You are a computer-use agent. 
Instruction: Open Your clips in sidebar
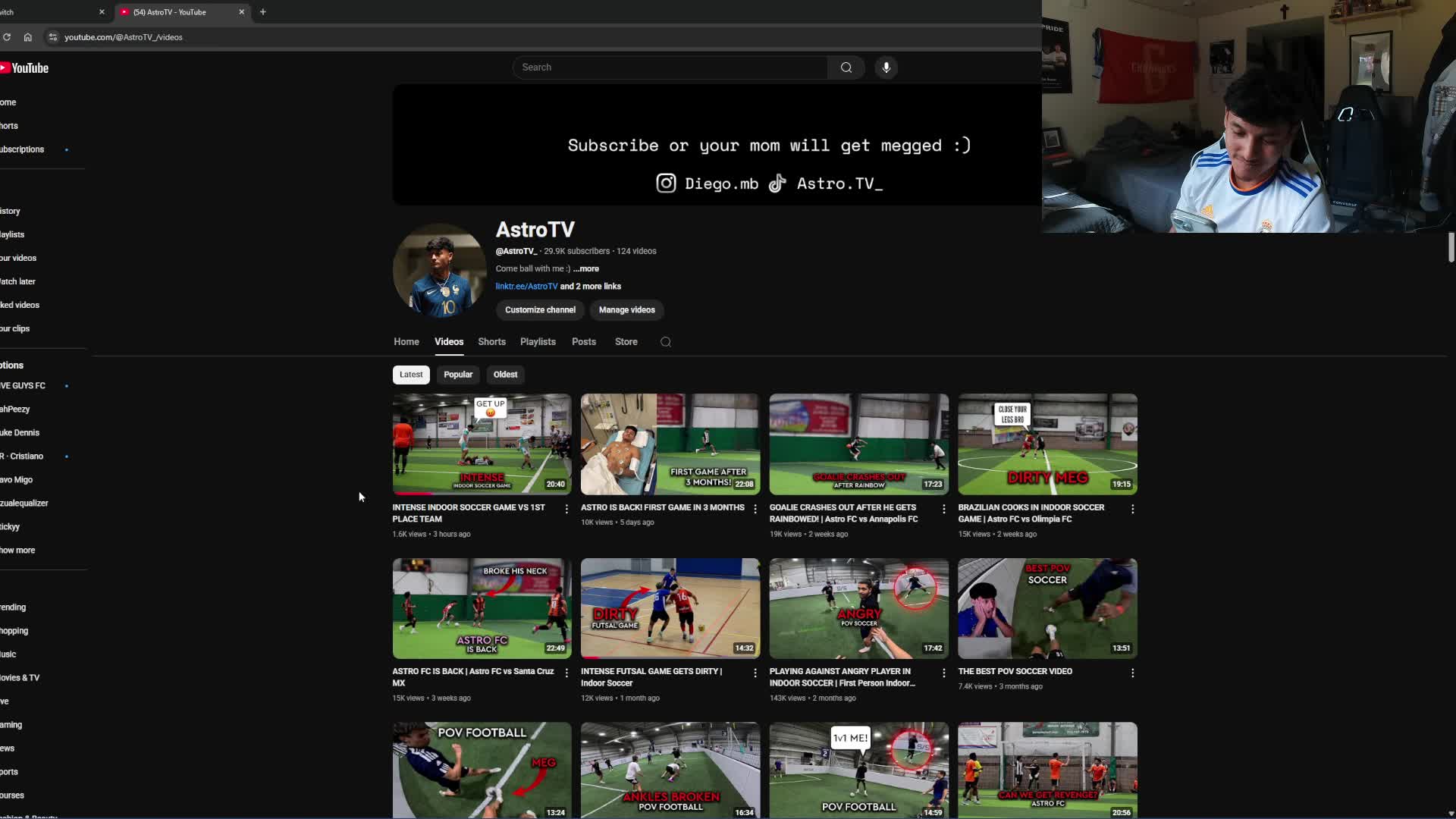(x=15, y=328)
